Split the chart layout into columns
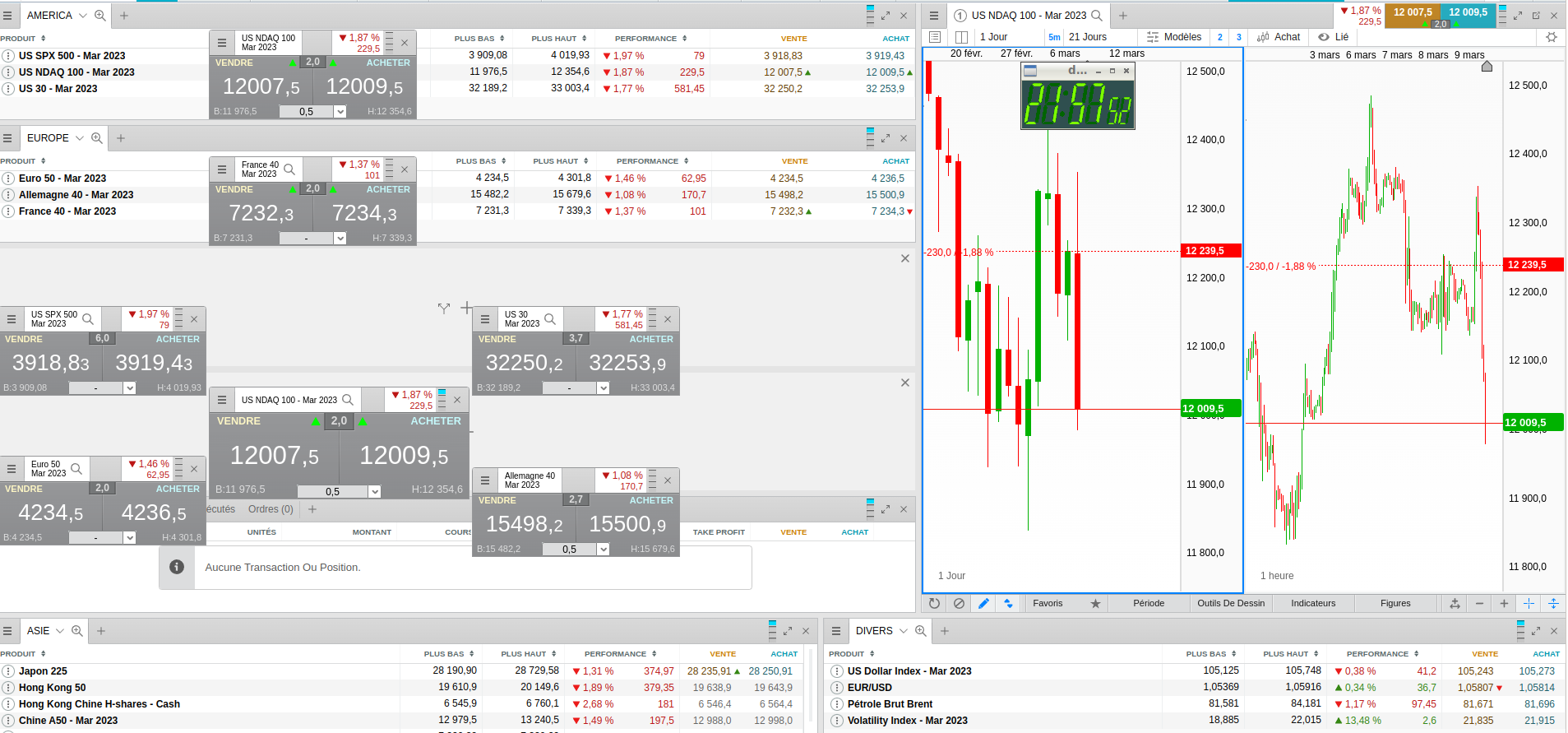The width and height of the screenshot is (1568, 733). click(x=961, y=37)
